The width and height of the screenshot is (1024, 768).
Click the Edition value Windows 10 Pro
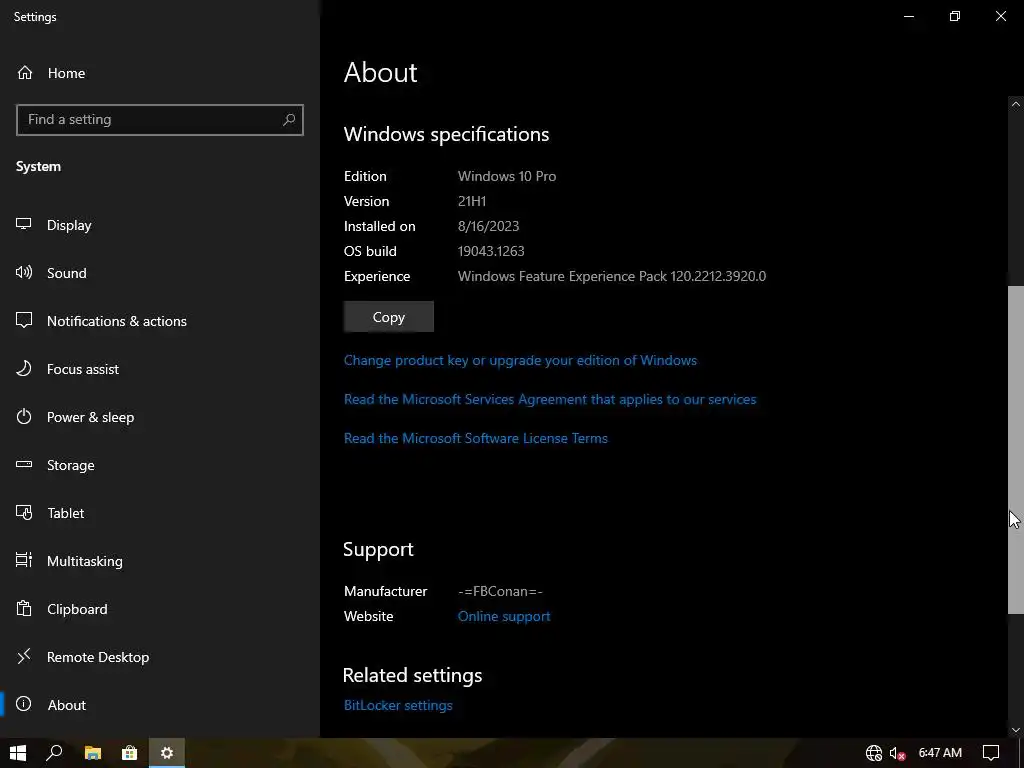pos(507,176)
